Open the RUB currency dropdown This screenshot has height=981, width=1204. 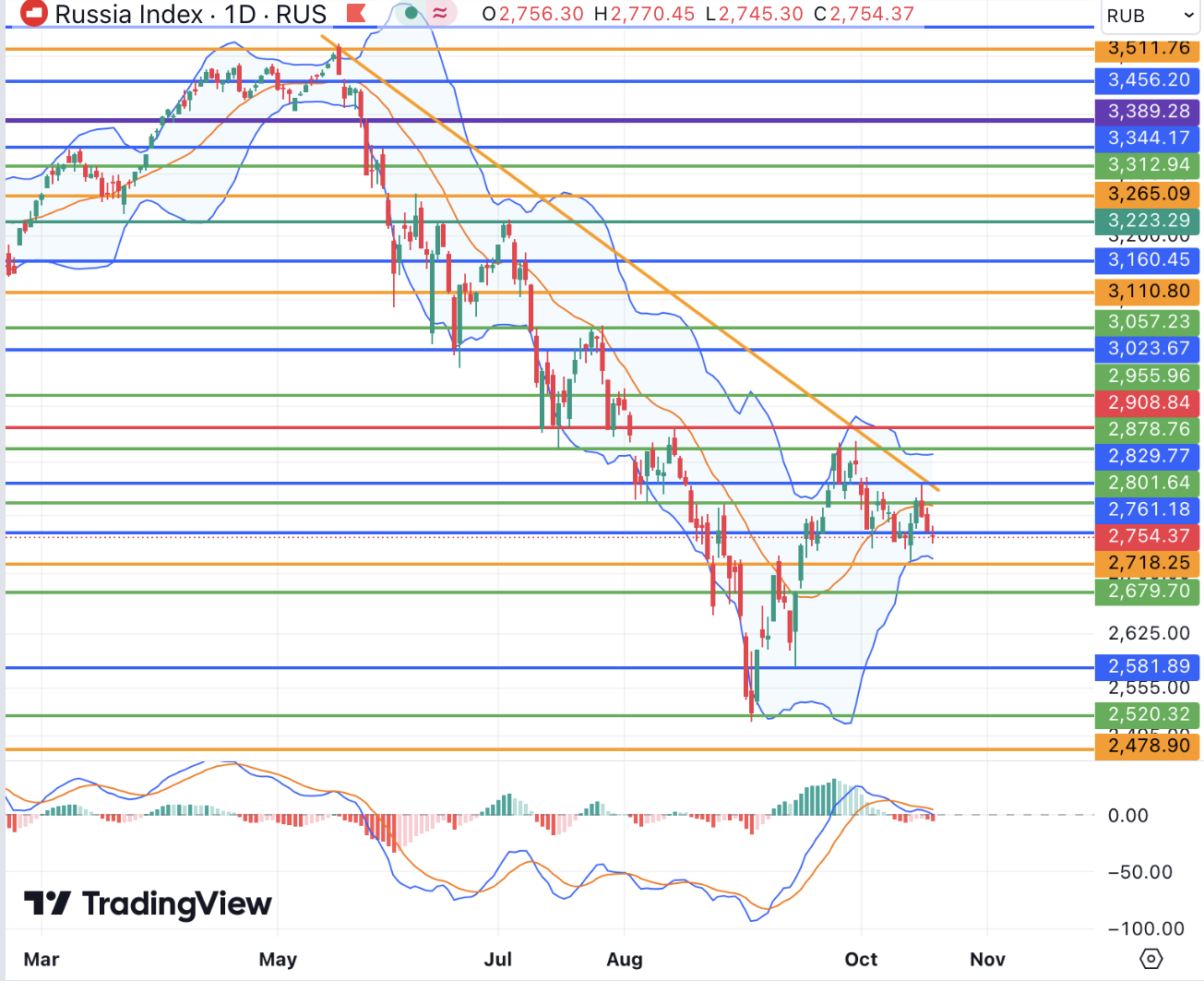(1150, 16)
